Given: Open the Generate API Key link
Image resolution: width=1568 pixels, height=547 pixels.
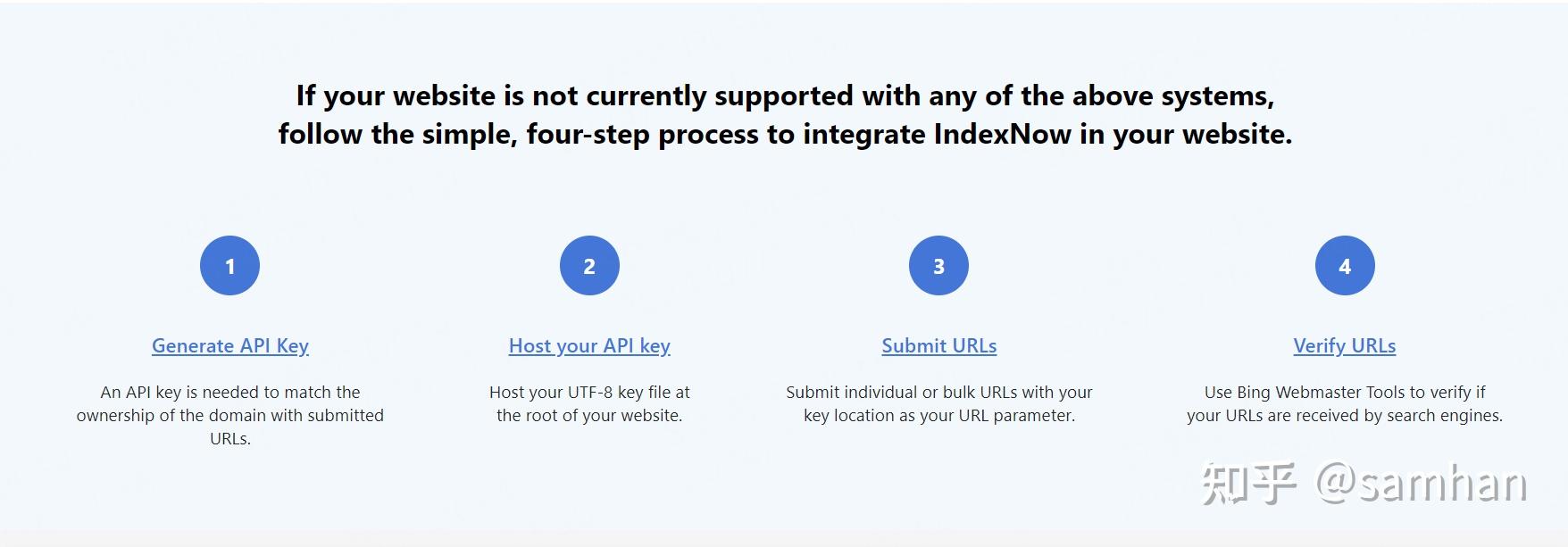Looking at the screenshot, I should click(x=230, y=346).
